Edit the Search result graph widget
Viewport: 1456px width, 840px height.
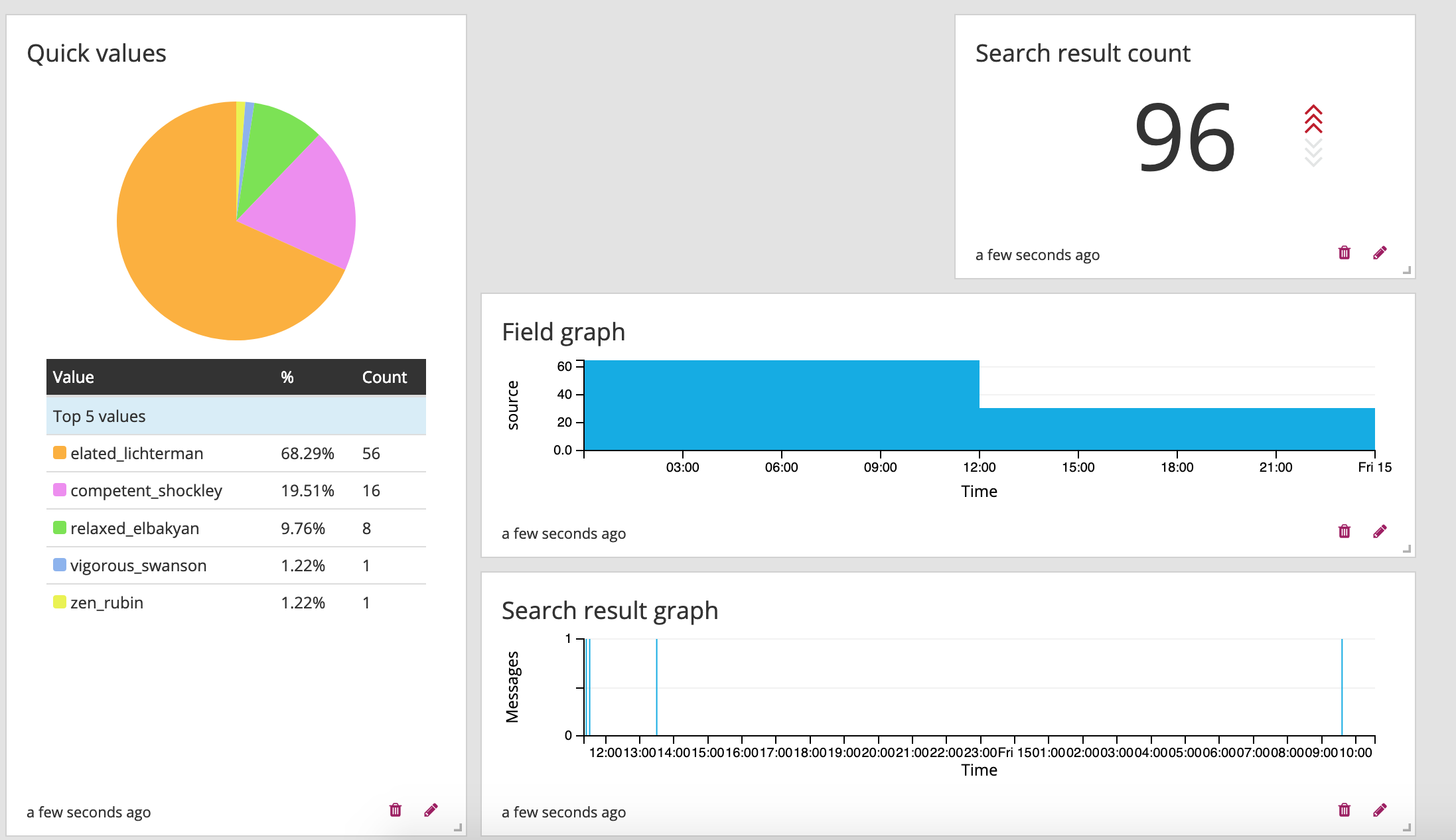(1380, 809)
